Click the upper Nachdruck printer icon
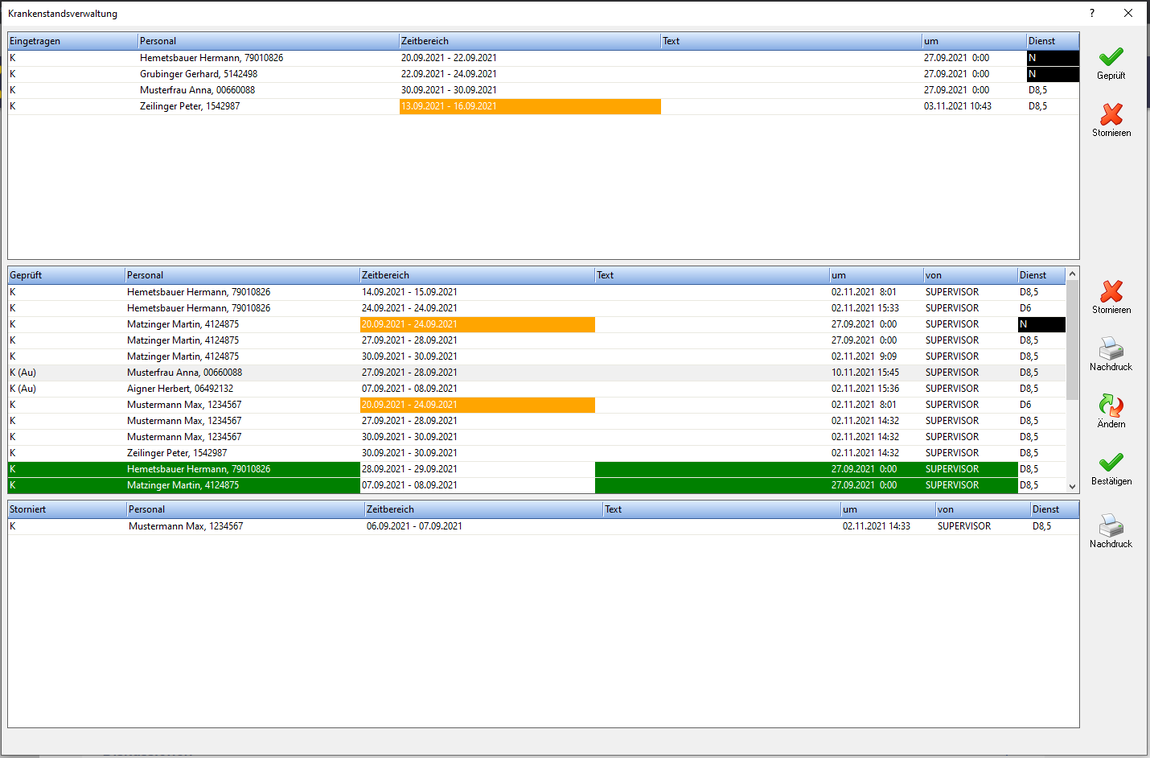Screen dimensions: 1150x758 pos(1111,349)
